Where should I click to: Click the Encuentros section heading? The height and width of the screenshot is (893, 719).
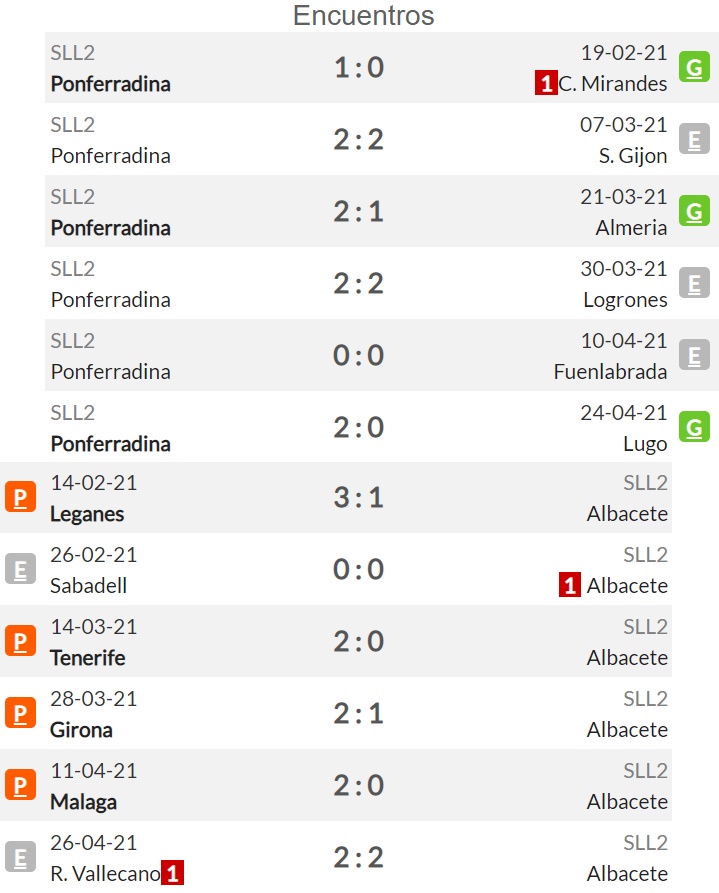363,15
